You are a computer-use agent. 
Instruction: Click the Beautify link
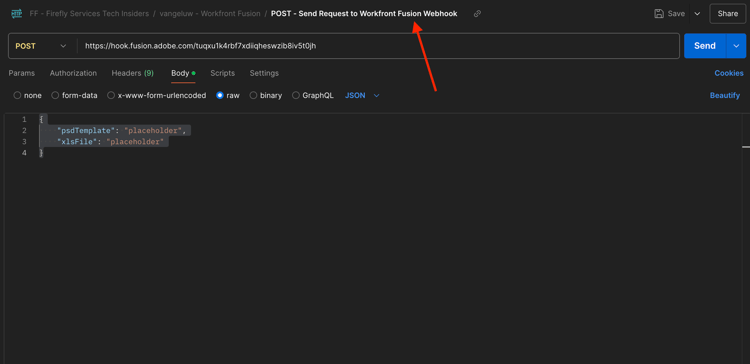[725, 96]
